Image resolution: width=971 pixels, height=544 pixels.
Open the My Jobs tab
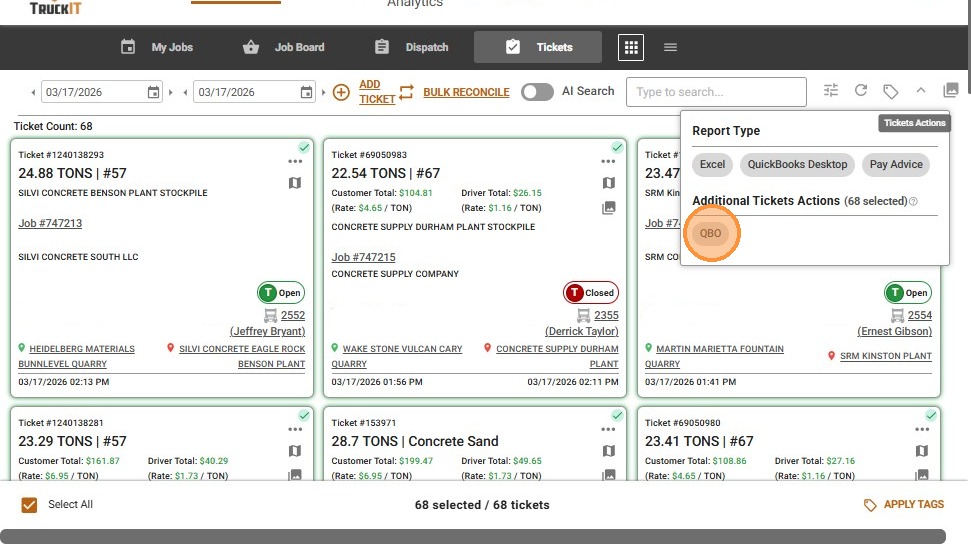(157, 47)
